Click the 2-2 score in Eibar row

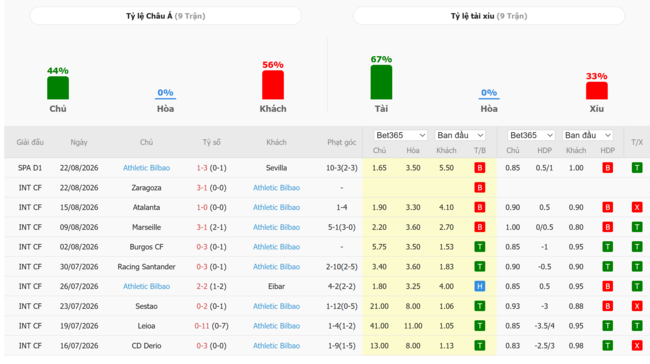coord(202,286)
